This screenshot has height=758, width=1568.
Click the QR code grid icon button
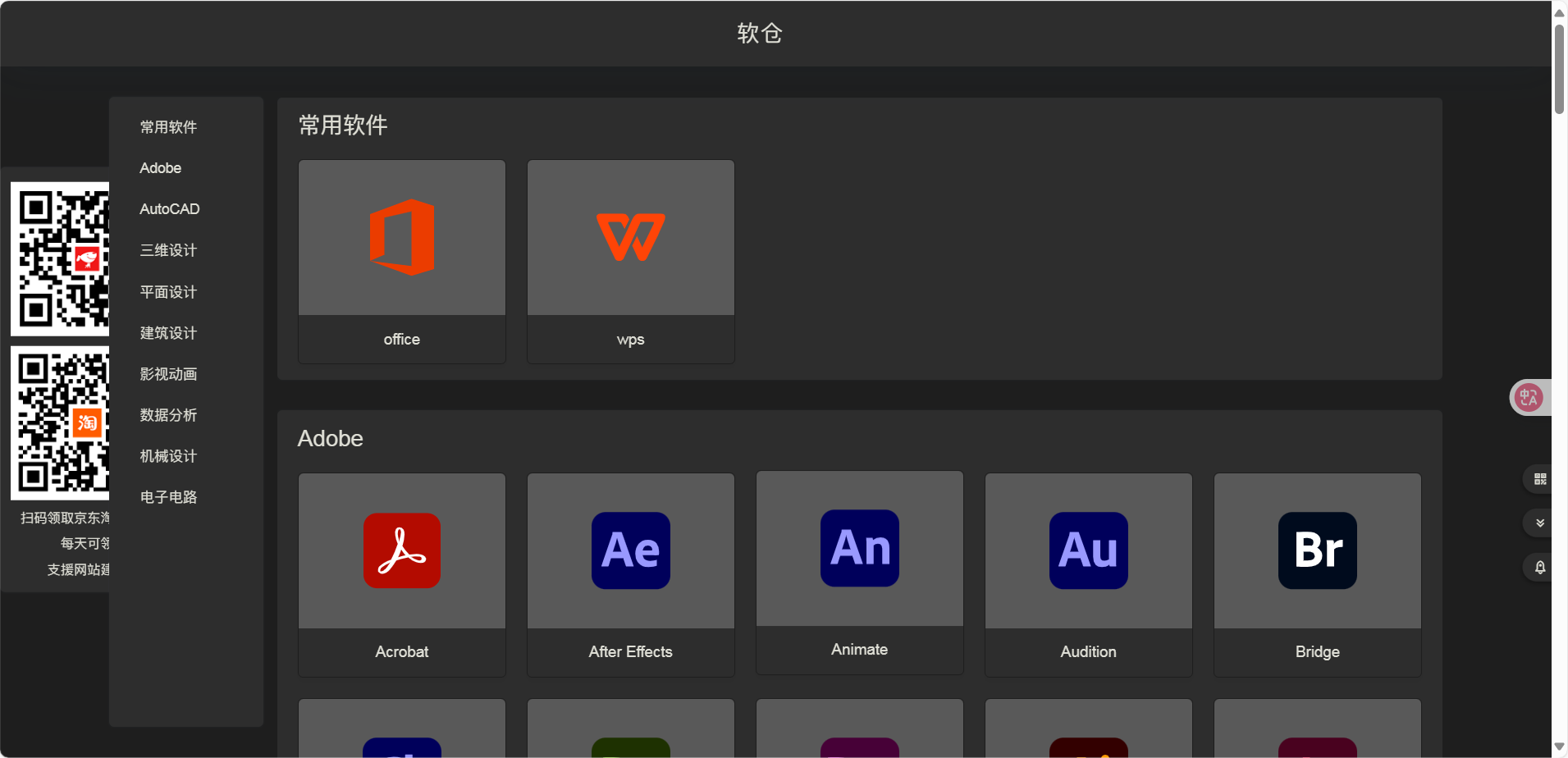(1540, 479)
